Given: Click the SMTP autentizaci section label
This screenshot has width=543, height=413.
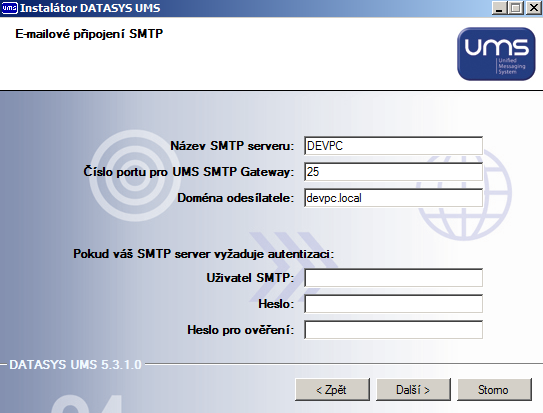Looking at the screenshot, I should [204, 254].
